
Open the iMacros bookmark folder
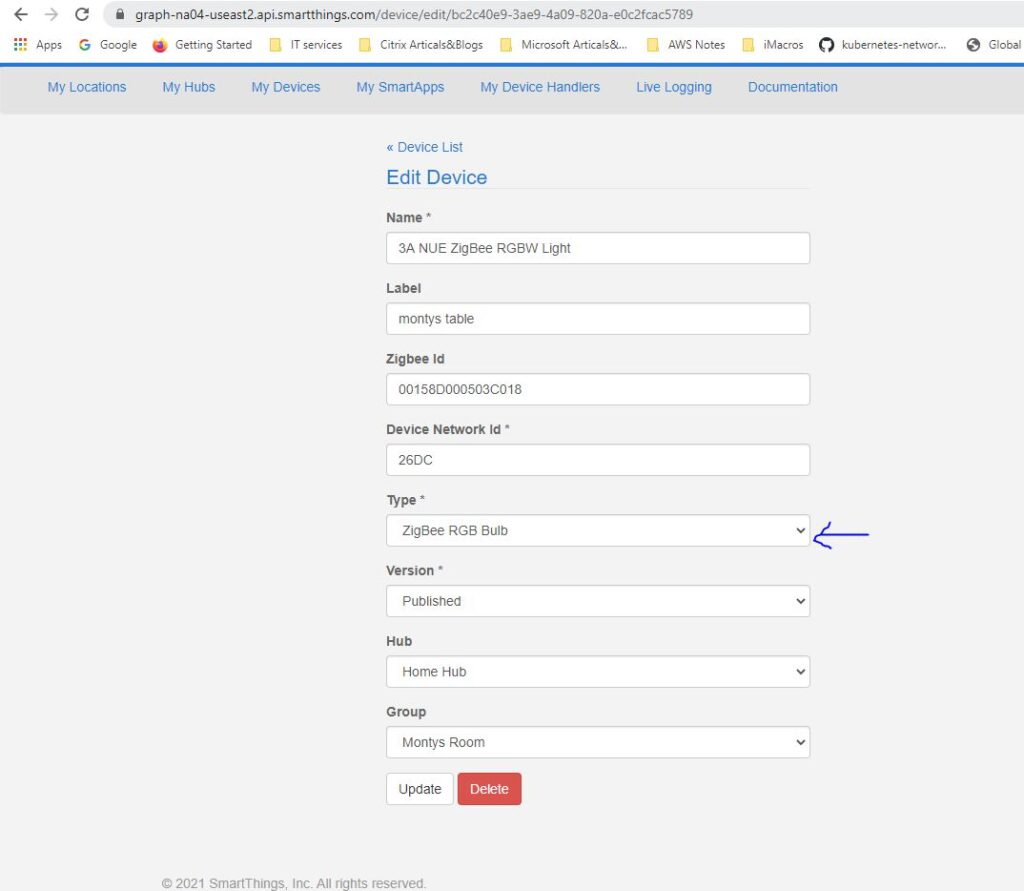(x=773, y=44)
